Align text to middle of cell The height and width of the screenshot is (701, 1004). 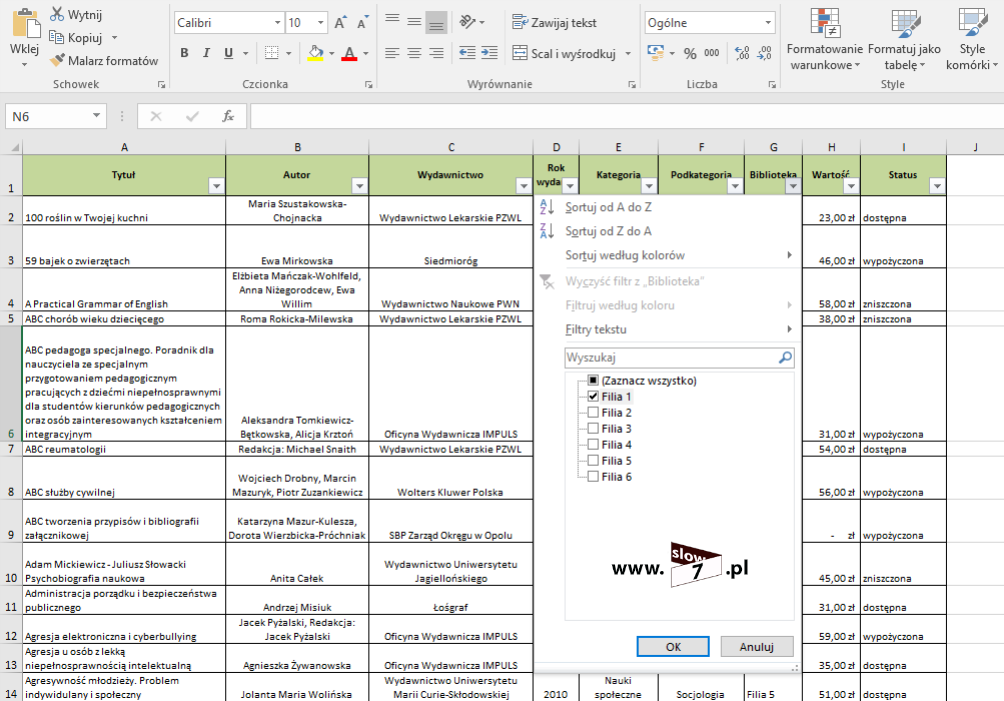(414, 22)
